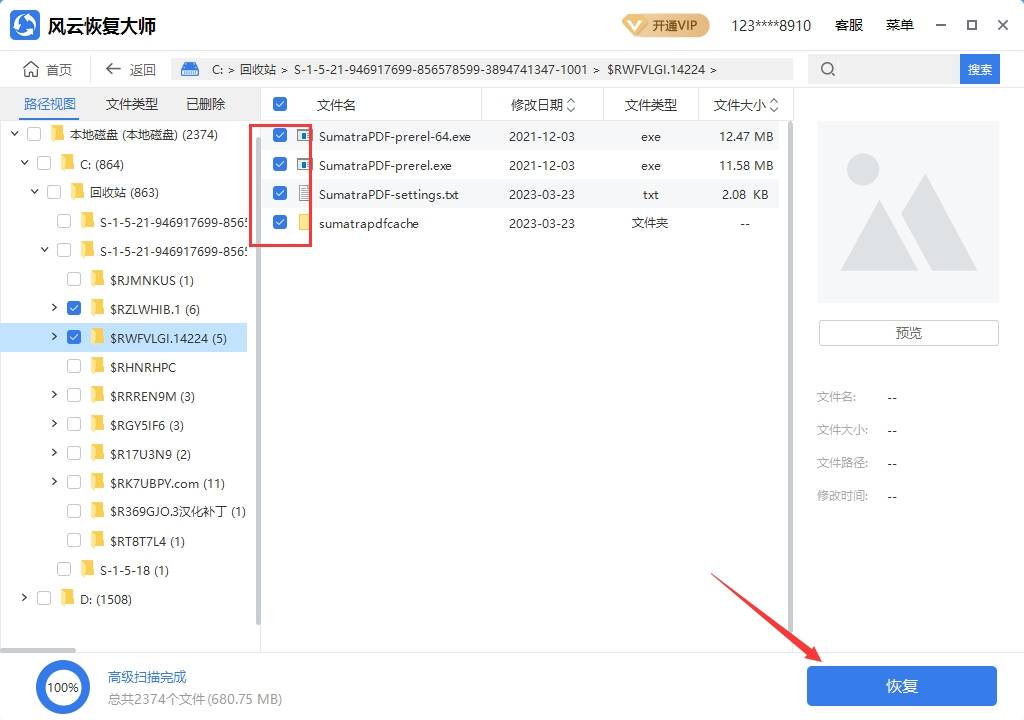Click the 返回 back arrow icon
Viewport: 1024px width, 720px height.
(113, 69)
